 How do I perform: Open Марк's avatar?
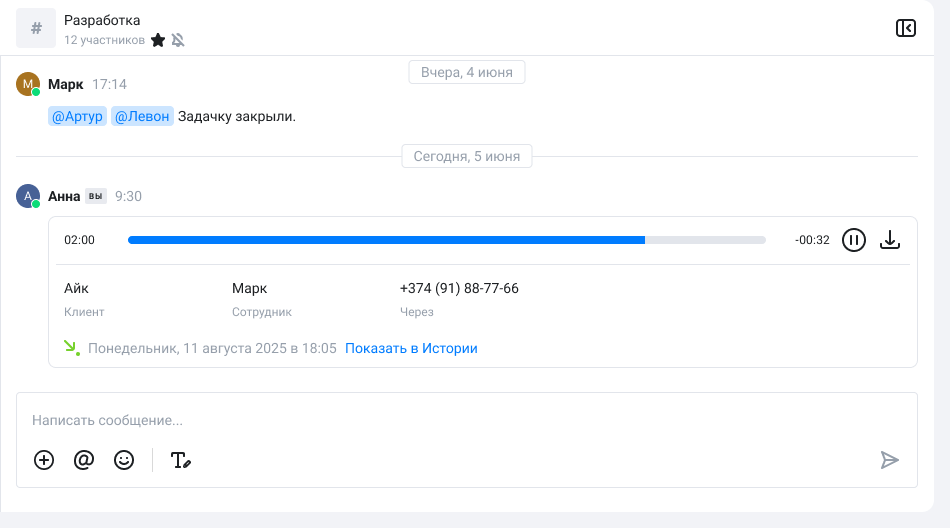(28, 84)
